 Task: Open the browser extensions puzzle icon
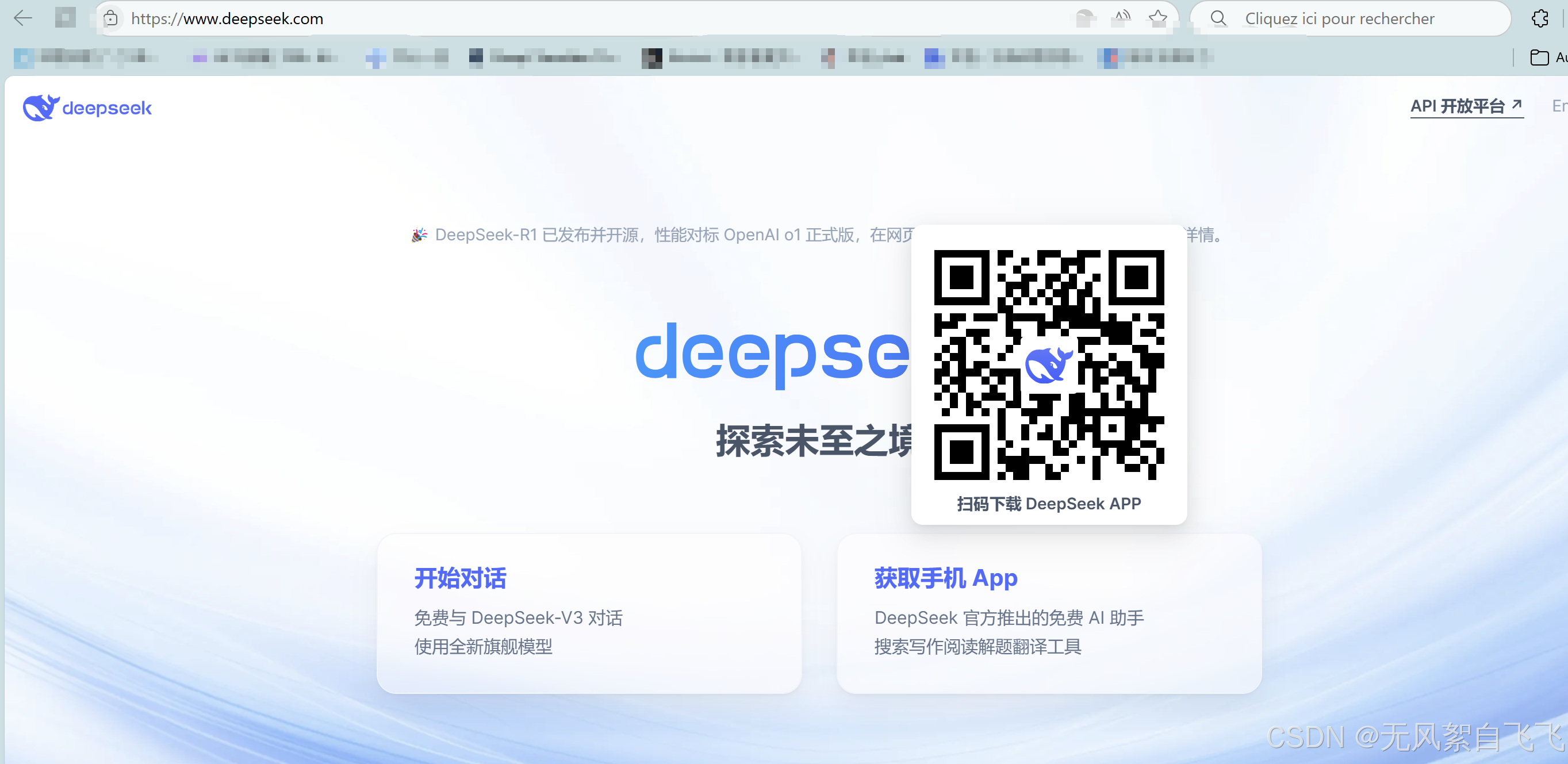(x=1539, y=18)
